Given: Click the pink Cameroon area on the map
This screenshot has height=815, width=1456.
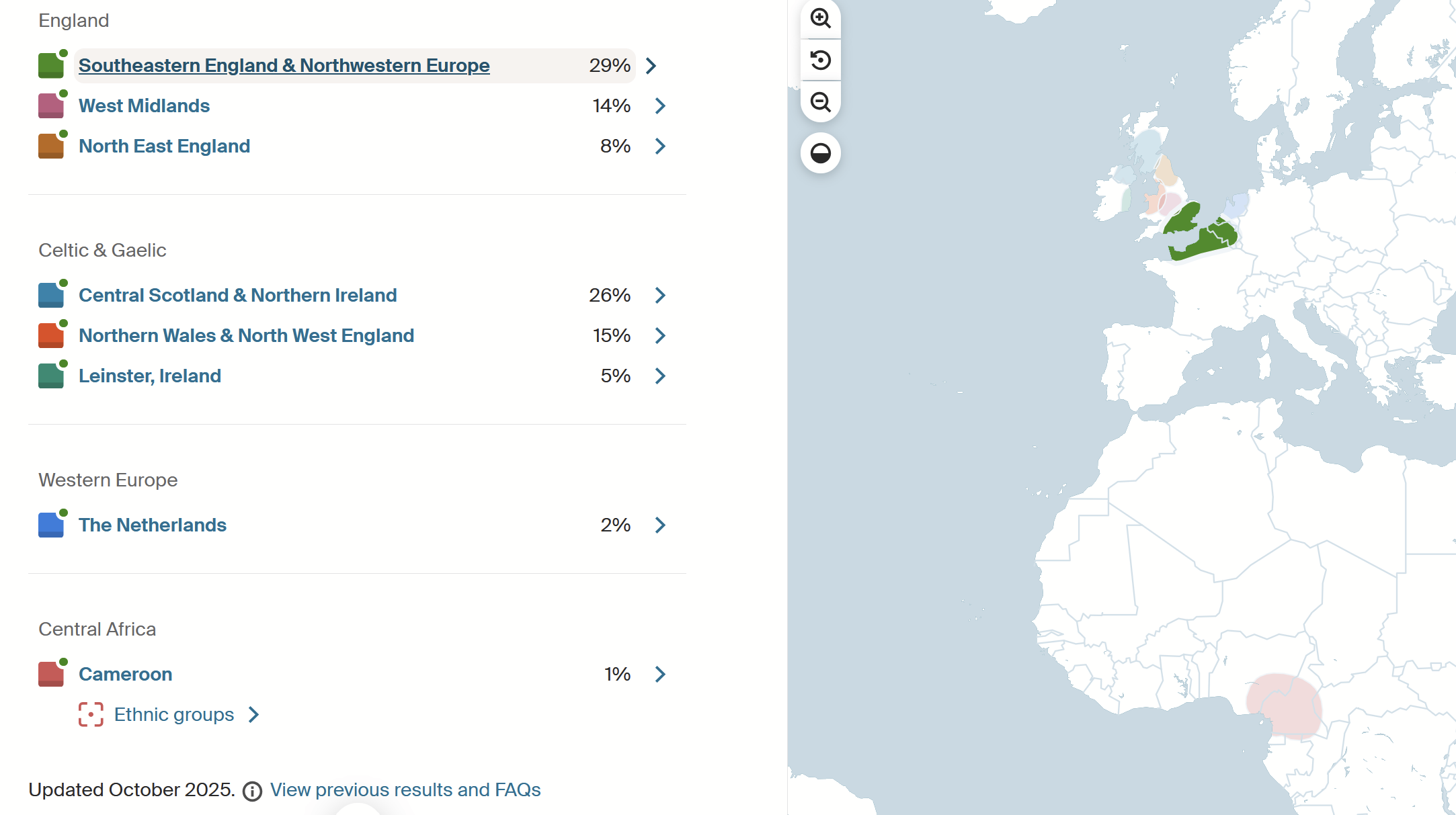Looking at the screenshot, I should [1284, 705].
